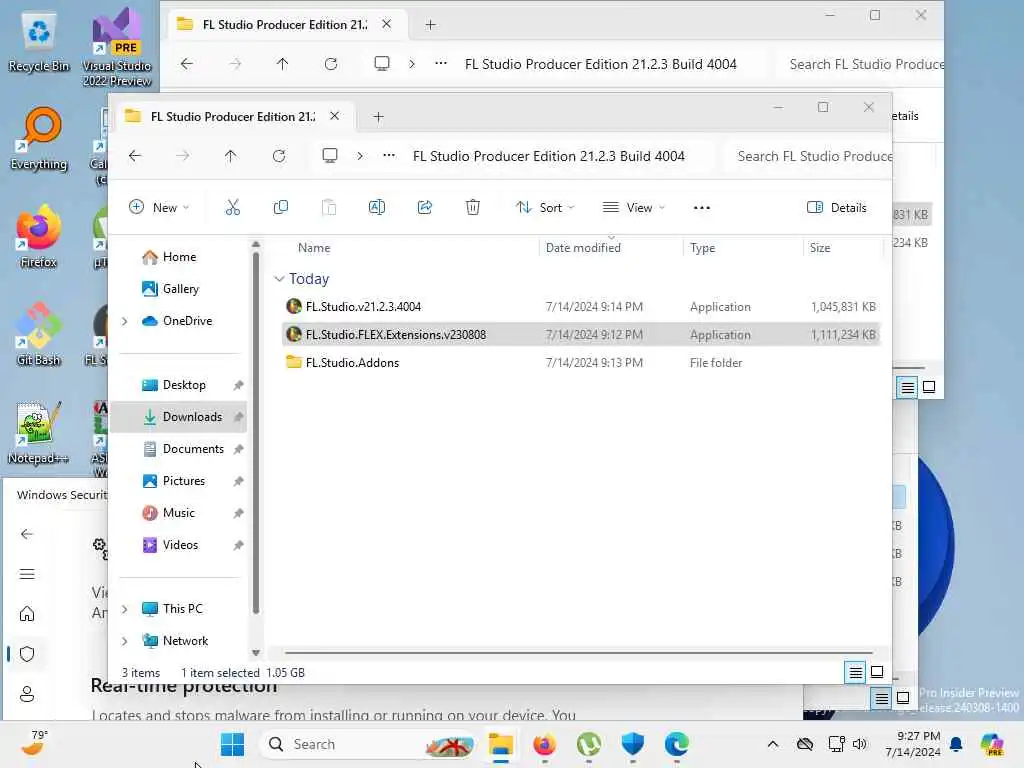The width and height of the screenshot is (1024, 768).
Task: Open Notepad++ desktop icon
Action: [38, 432]
